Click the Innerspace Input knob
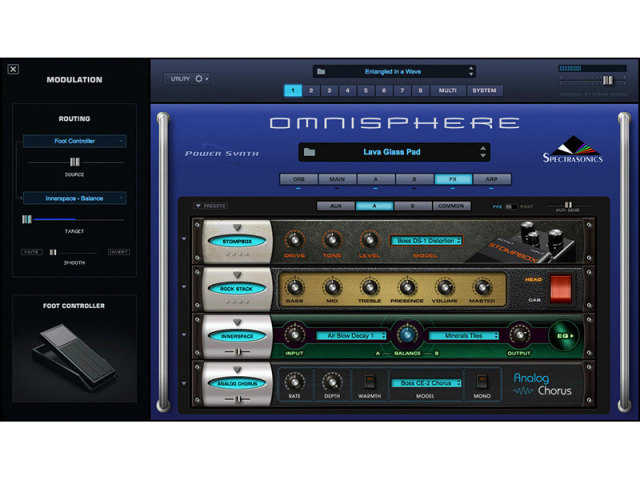 tap(294, 335)
